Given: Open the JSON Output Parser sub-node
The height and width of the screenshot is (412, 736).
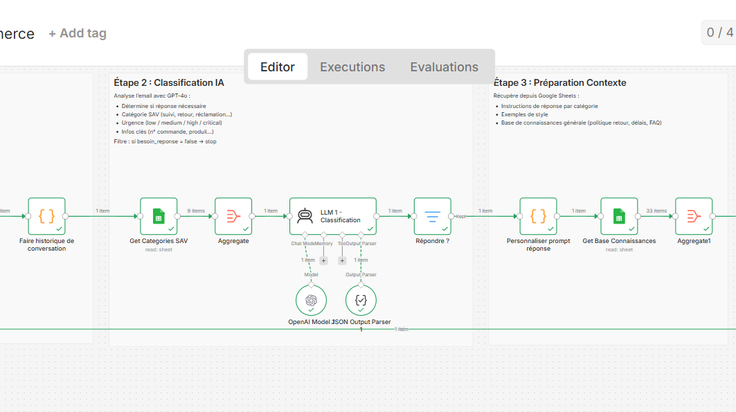Looking at the screenshot, I should (x=360, y=300).
